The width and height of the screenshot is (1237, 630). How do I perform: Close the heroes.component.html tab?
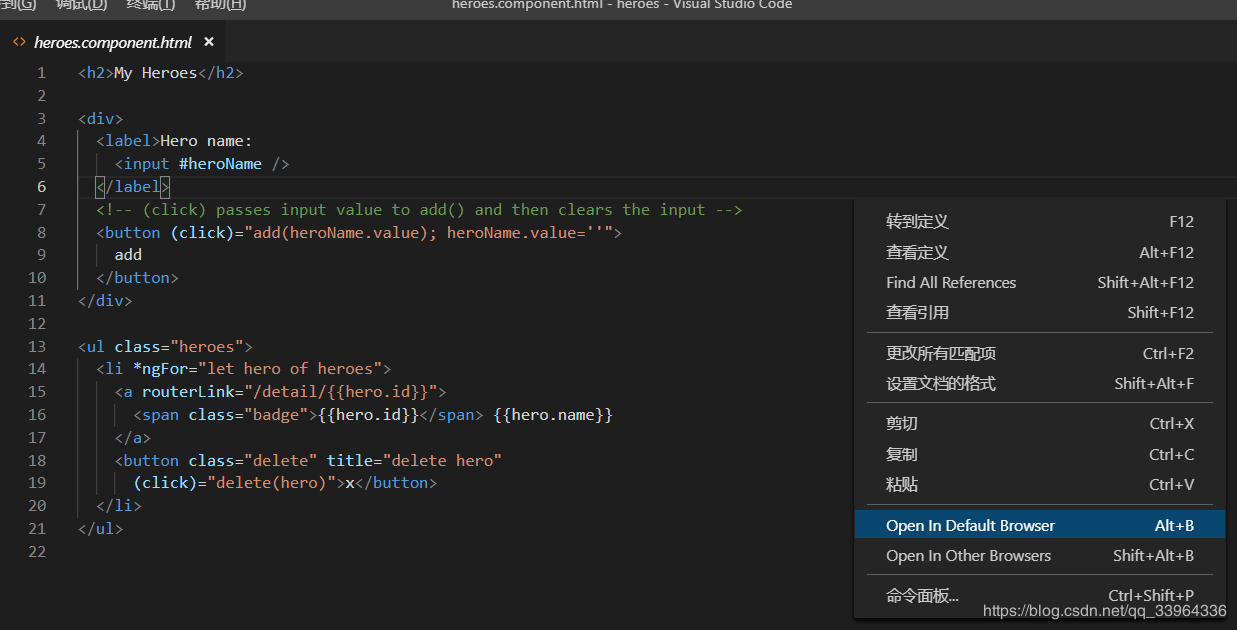click(x=209, y=42)
